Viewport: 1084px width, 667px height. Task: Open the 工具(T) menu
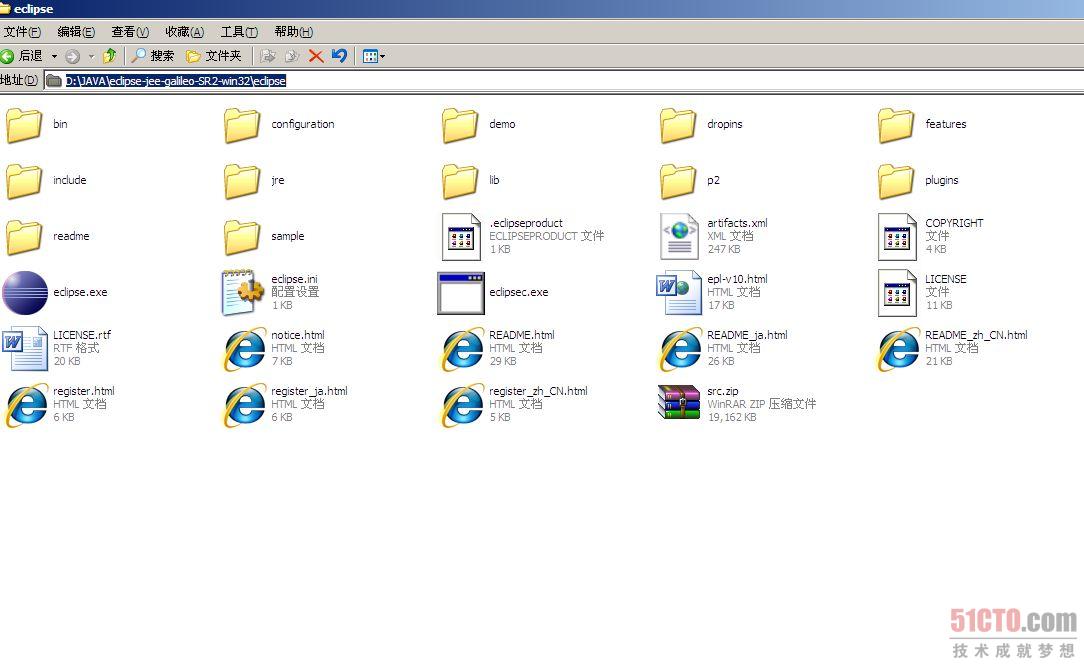tap(239, 32)
